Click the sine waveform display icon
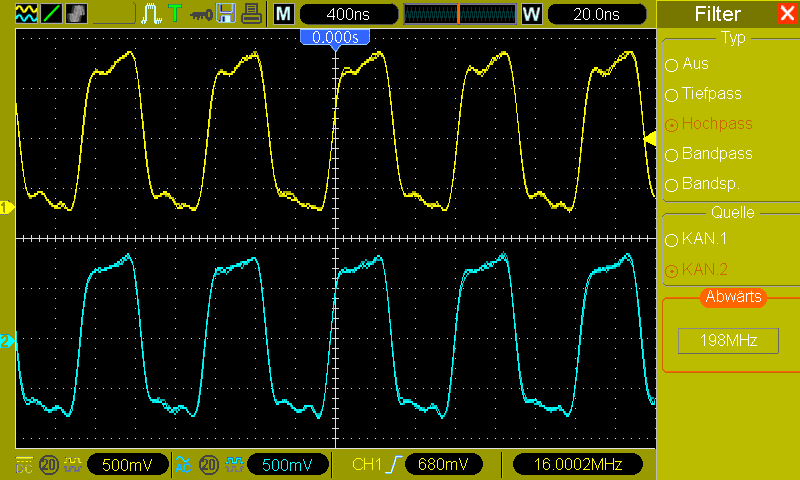The image size is (800, 480). [x=26, y=14]
